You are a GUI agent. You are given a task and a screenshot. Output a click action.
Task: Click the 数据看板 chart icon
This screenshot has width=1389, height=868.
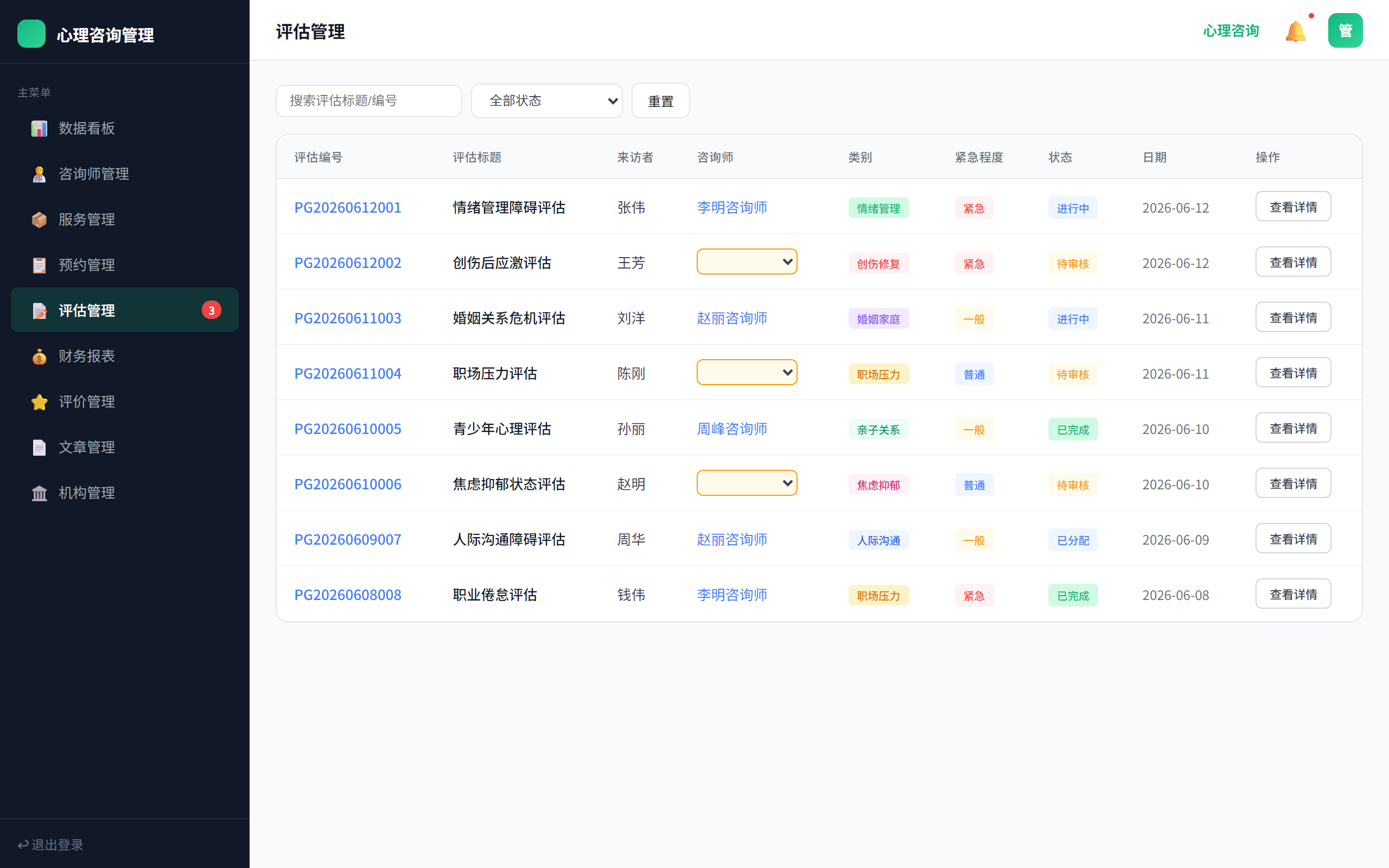39,128
